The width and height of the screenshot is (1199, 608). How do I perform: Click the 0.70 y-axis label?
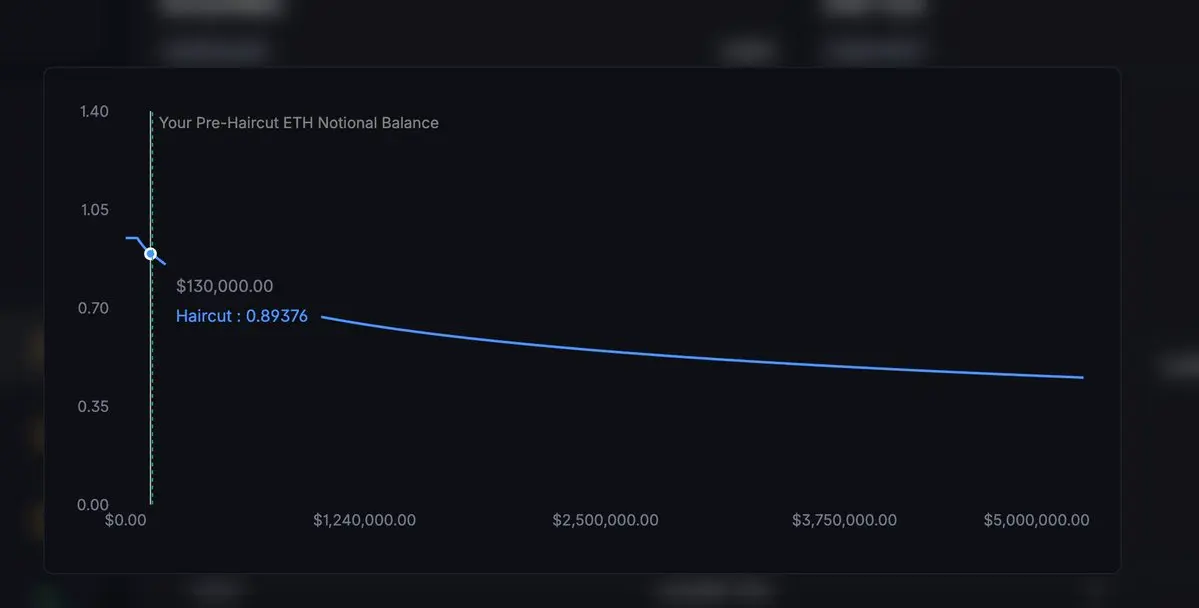pyautogui.click(x=93, y=308)
